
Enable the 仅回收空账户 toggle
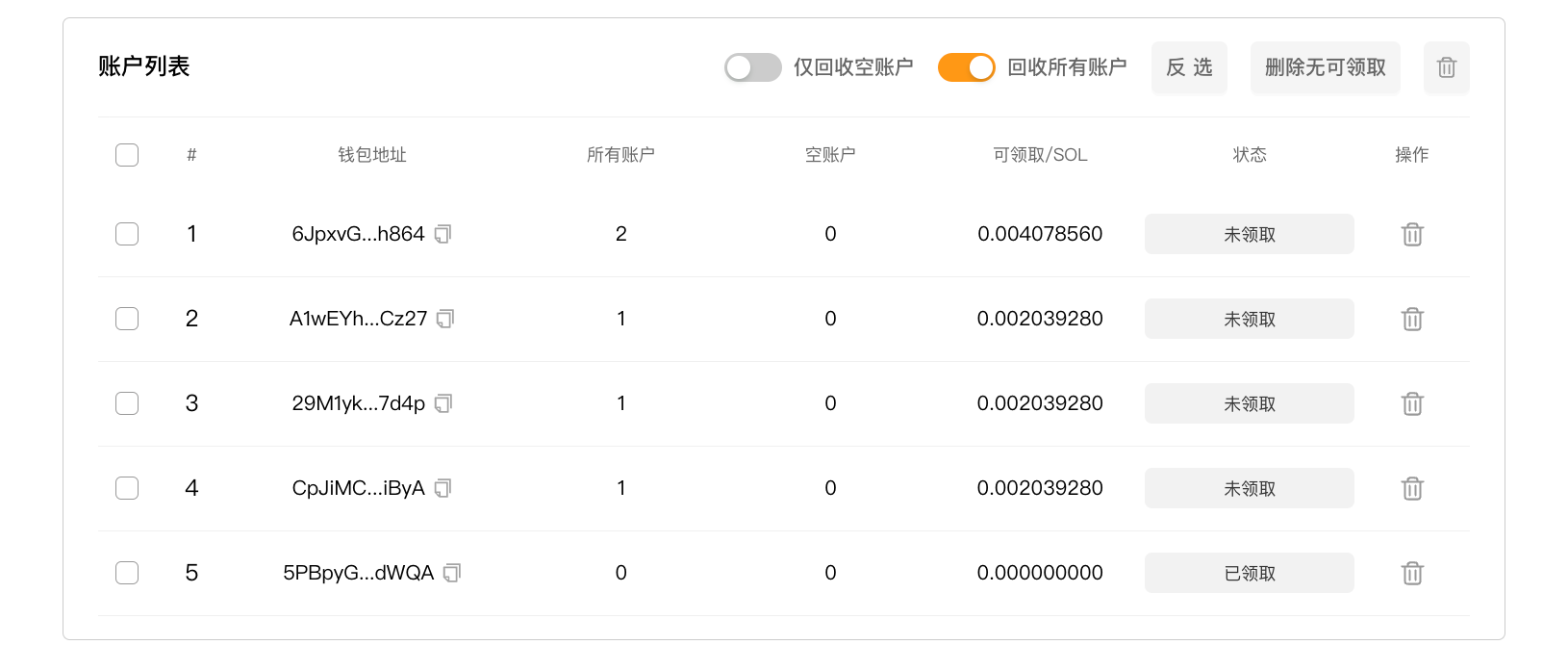(752, 67)
